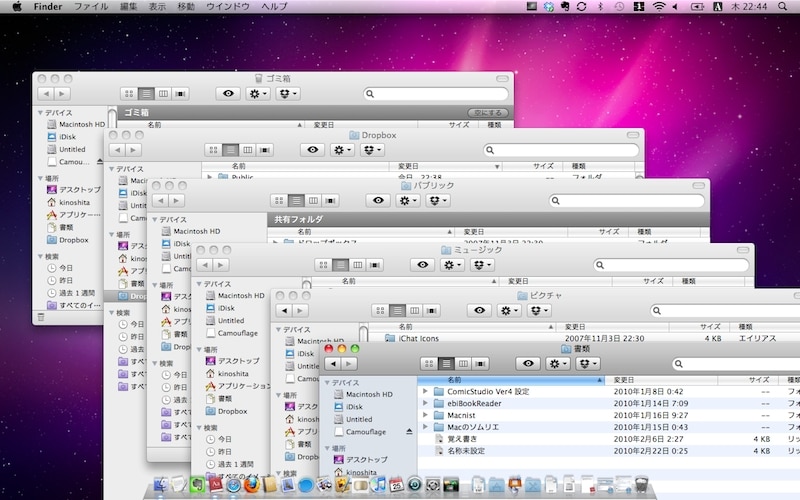Open action gear dropdown in 書類 window
The height and width of the screenshot is (500, 800).
coord(558,363)
